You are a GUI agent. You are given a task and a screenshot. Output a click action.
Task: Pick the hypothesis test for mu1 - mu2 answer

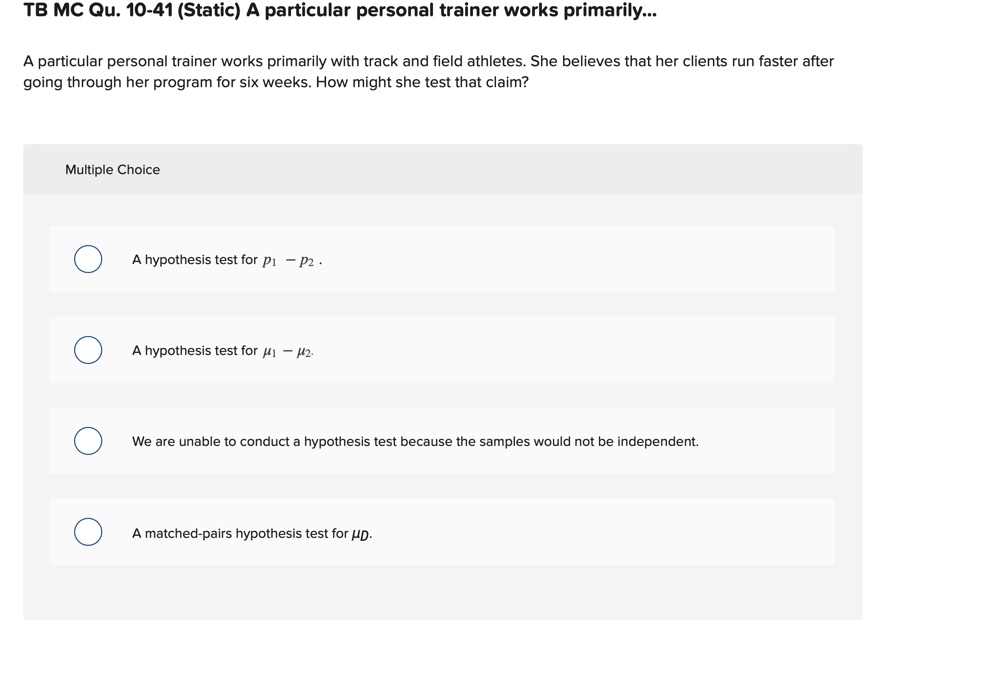pos(222,350)
